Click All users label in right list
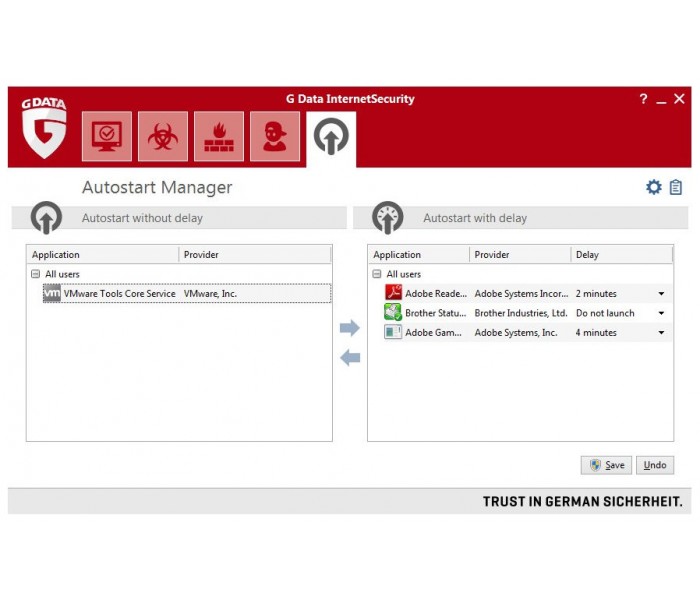700x600 pixels. (404, 274)
